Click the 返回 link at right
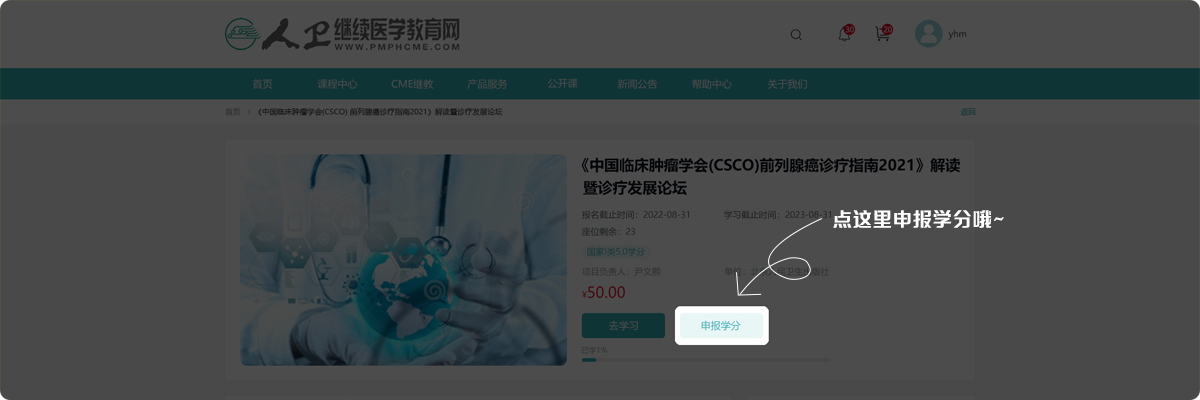 968,112
